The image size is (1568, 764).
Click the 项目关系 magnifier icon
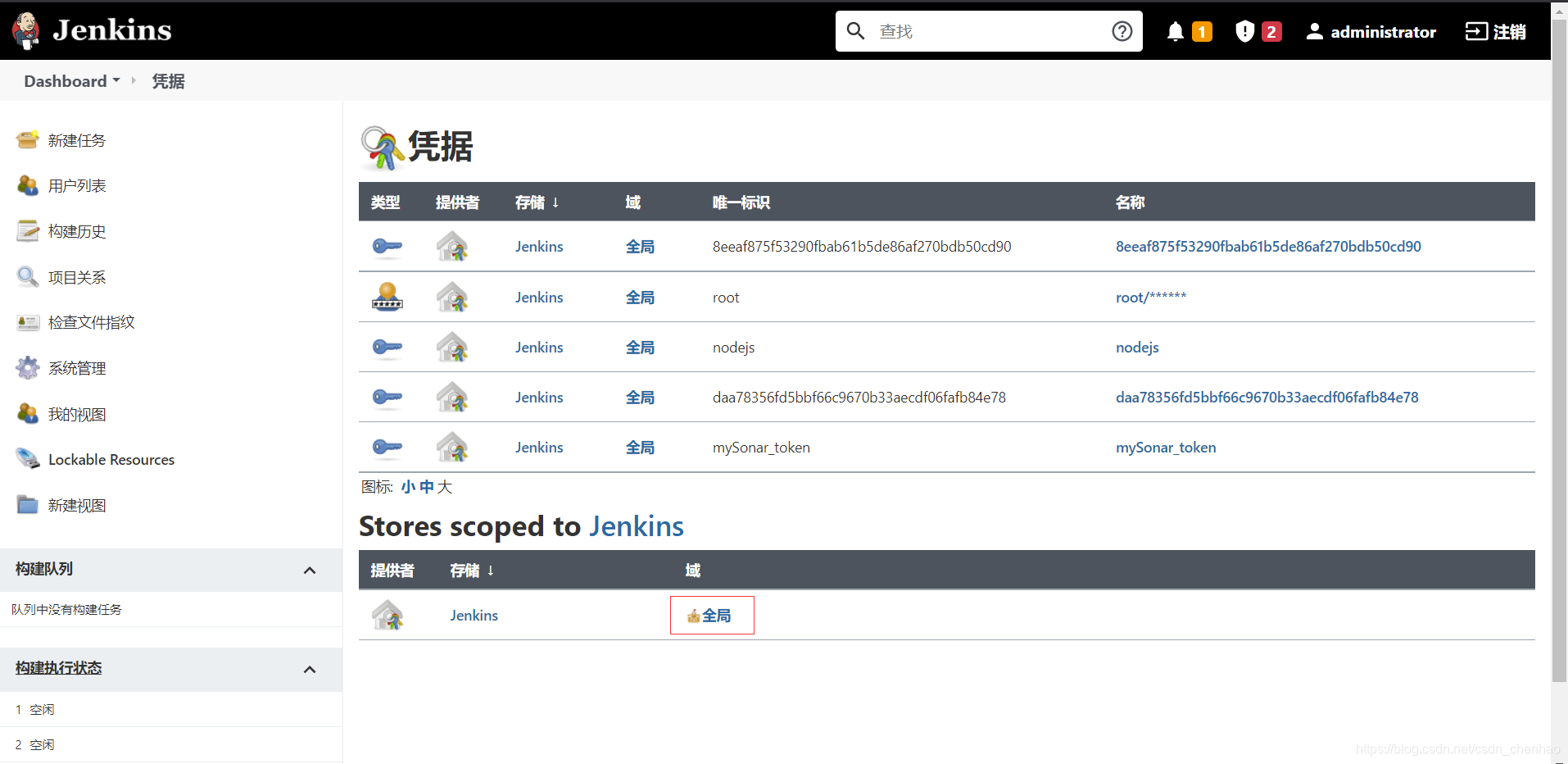[28, 277]
